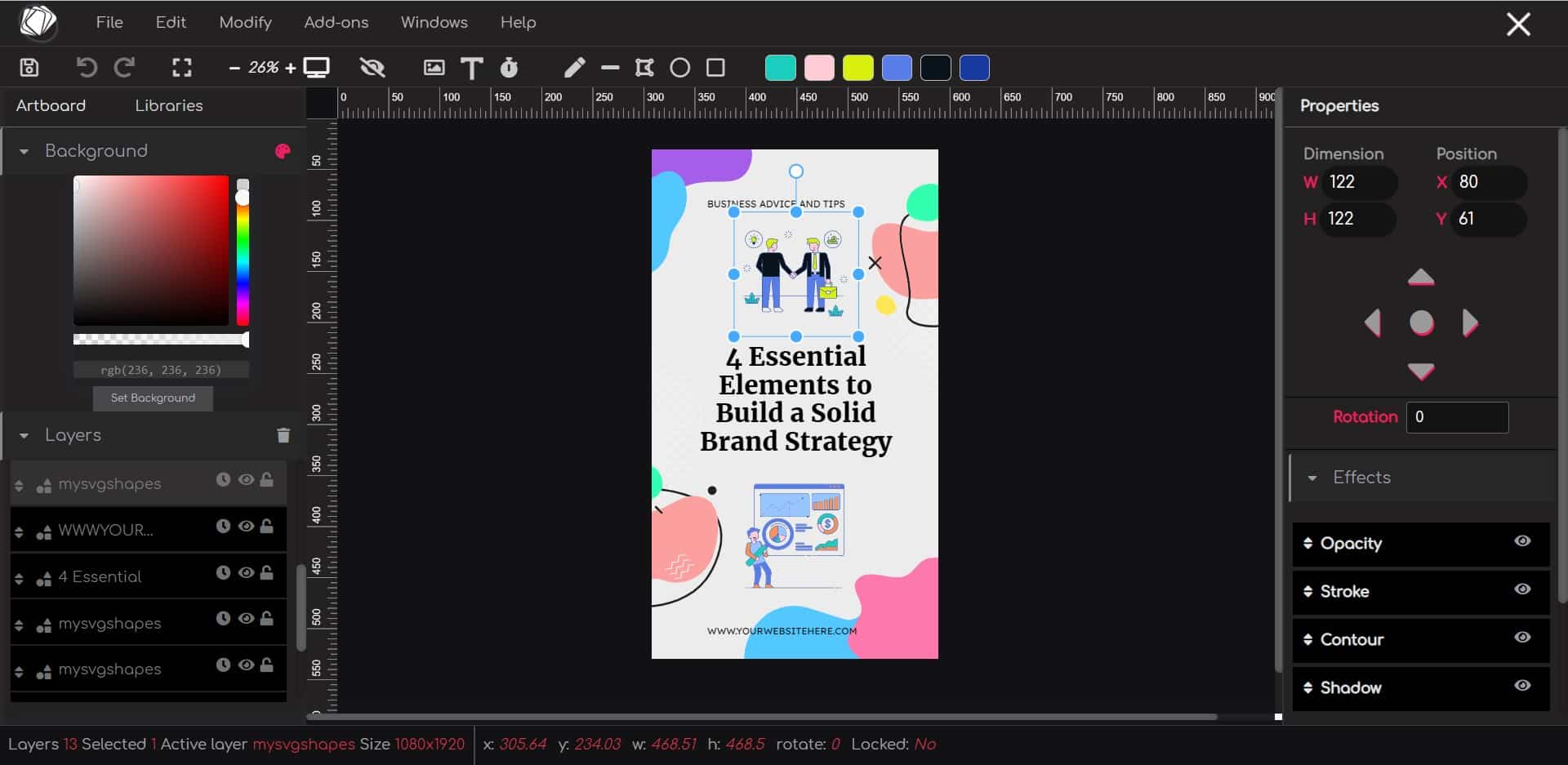
Task: Toggle fullscreen view icon
Action: click(181, 68)
